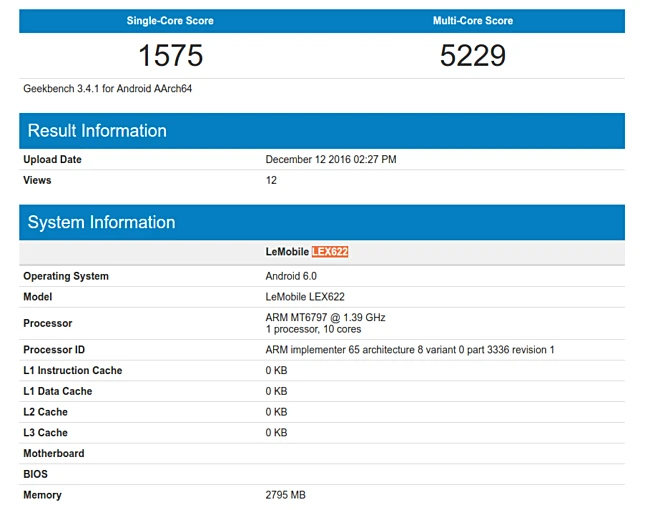Screen dimensions: 650x510
Task: Click the Single-Core Score header
Action: click(x=170, y=21)
